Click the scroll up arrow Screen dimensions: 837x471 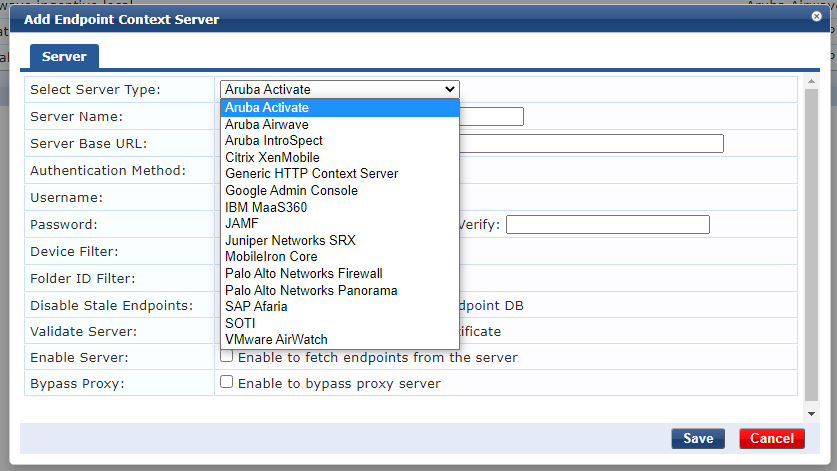click(x=811, y=82)
